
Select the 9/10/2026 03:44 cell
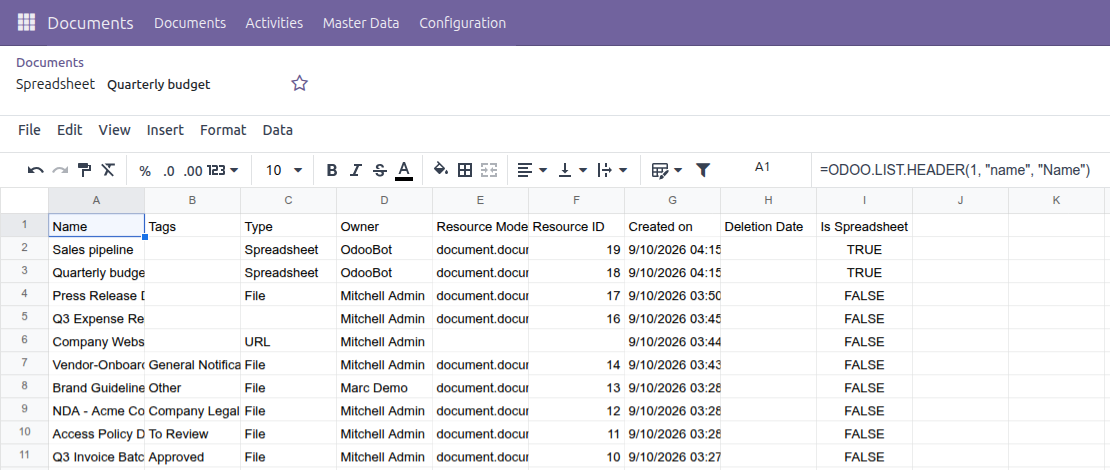point(672,342)
